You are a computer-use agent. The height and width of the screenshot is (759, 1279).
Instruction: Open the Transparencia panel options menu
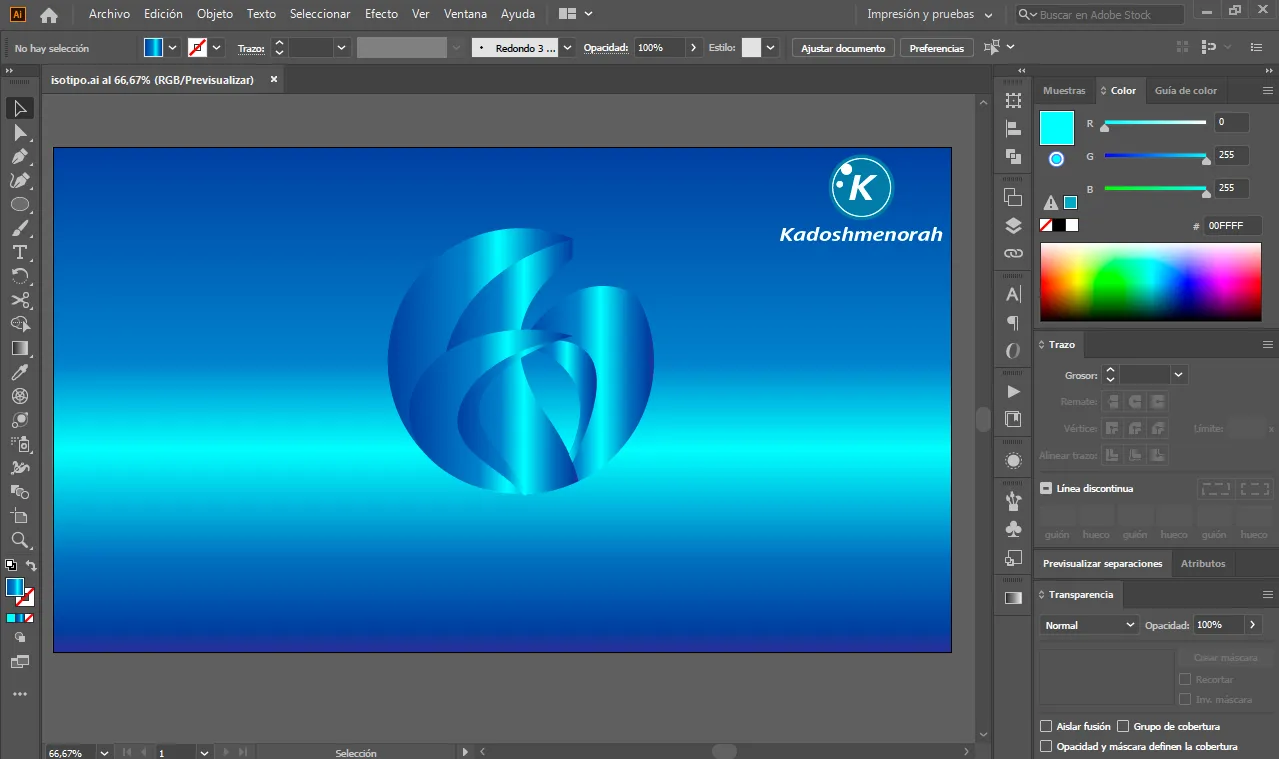pyautogui.click(x=1267, y=594)
